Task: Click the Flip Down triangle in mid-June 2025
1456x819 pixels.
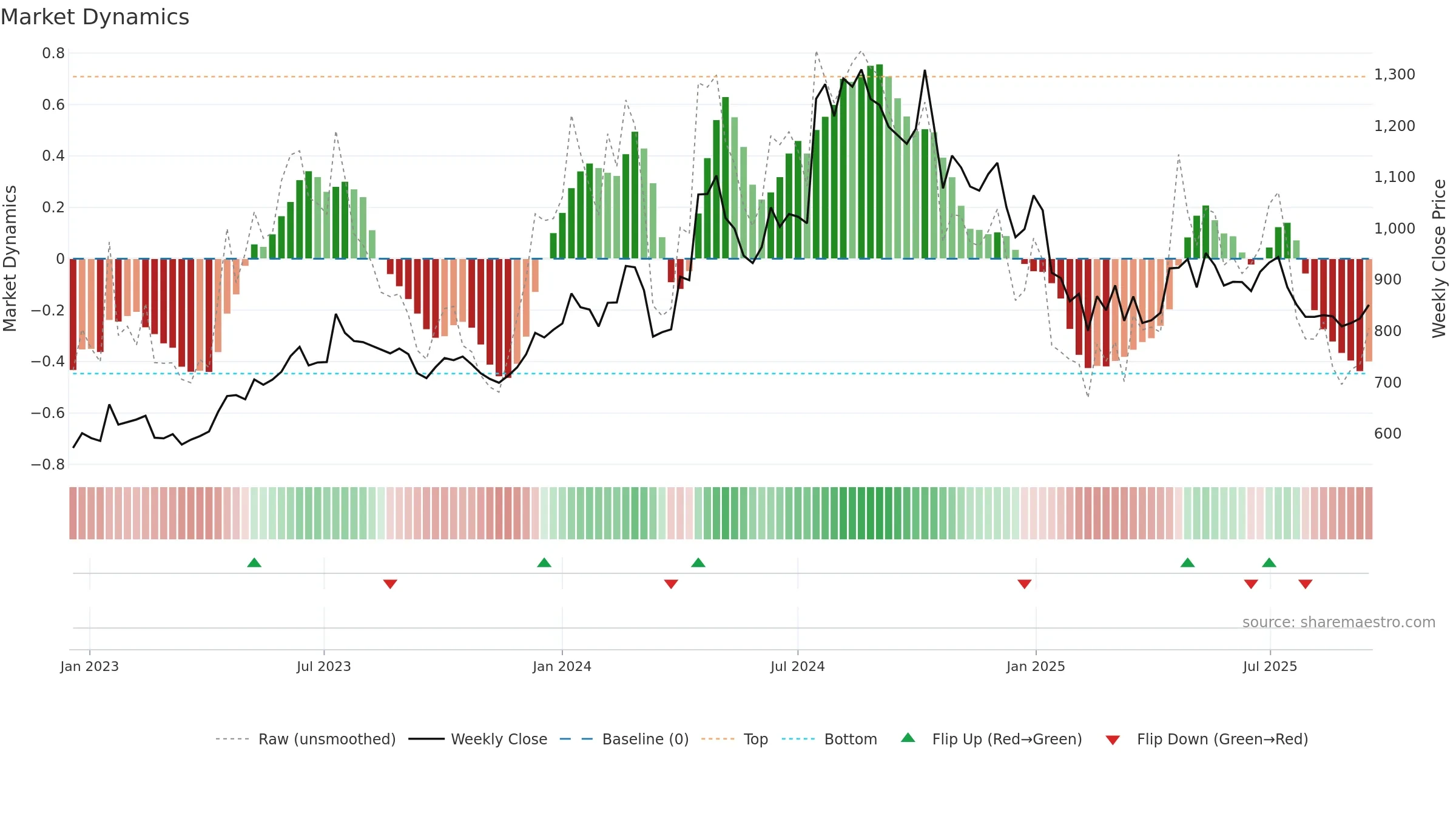Action: click(1251, 584)
